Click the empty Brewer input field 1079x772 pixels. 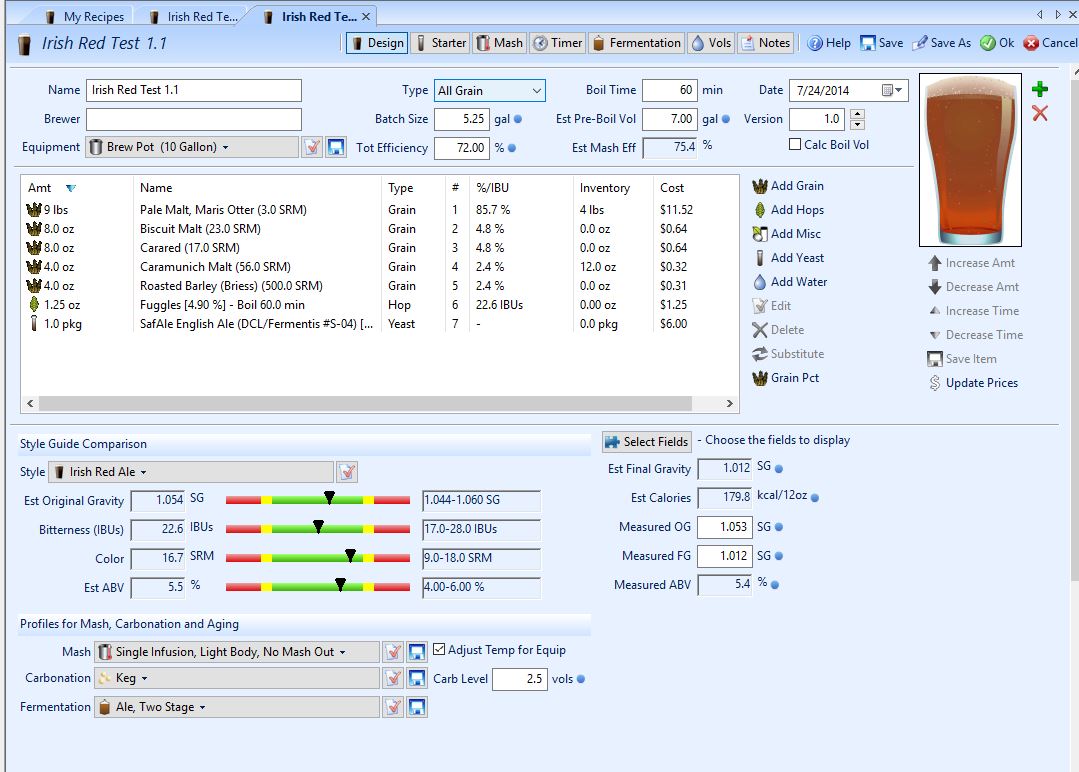pos(193,119)
